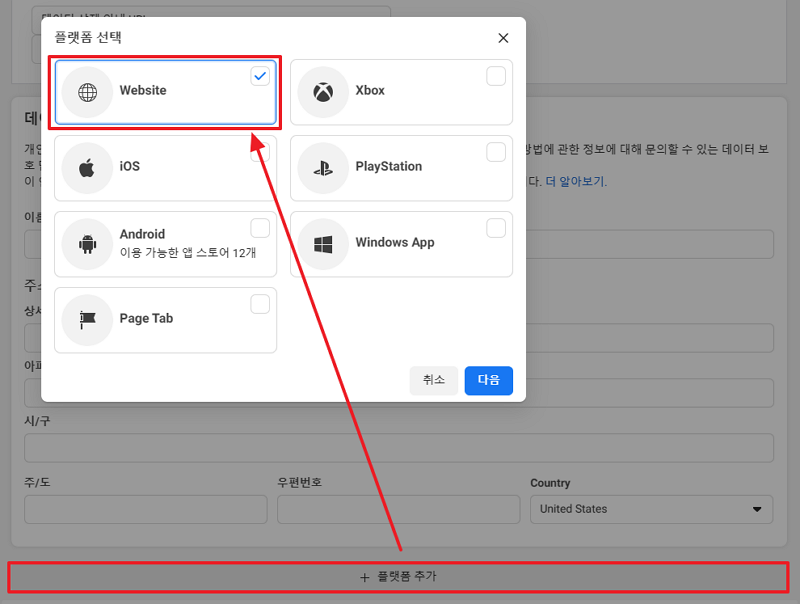Open the 더 알아보기 link
This screenshot has width=800, height=604.
[x=576, y=182]
